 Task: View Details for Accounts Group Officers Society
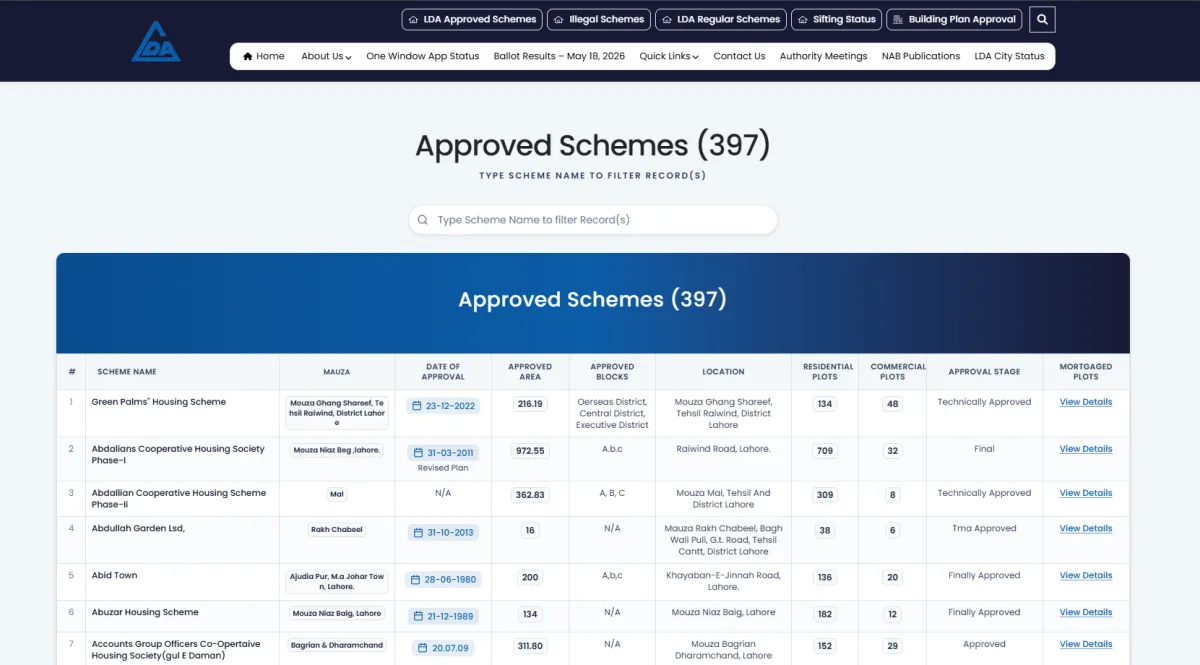click(1086, 644)
